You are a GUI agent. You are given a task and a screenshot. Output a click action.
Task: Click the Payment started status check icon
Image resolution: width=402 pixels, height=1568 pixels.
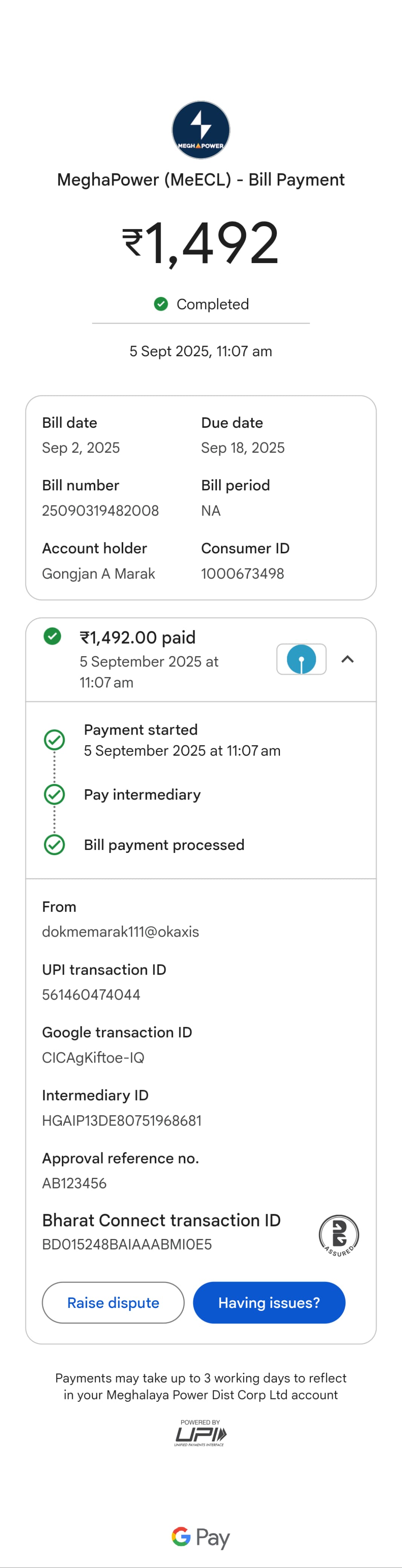[55, 740]
